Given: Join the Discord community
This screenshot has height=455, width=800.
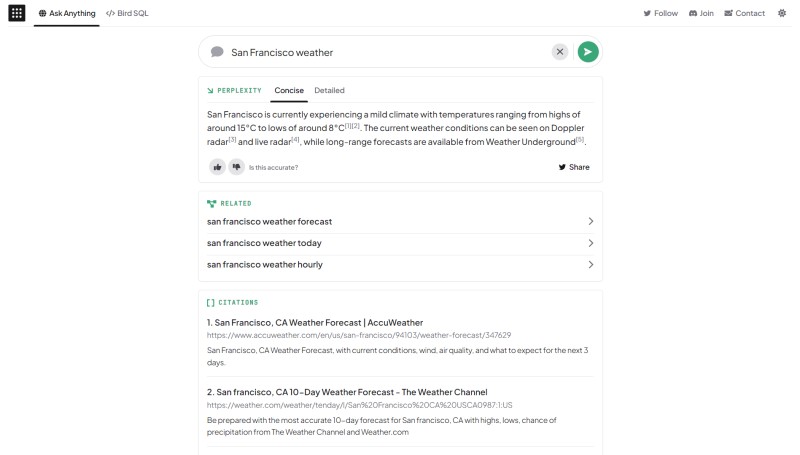Looking at the screenshot, I should (702, 13).
